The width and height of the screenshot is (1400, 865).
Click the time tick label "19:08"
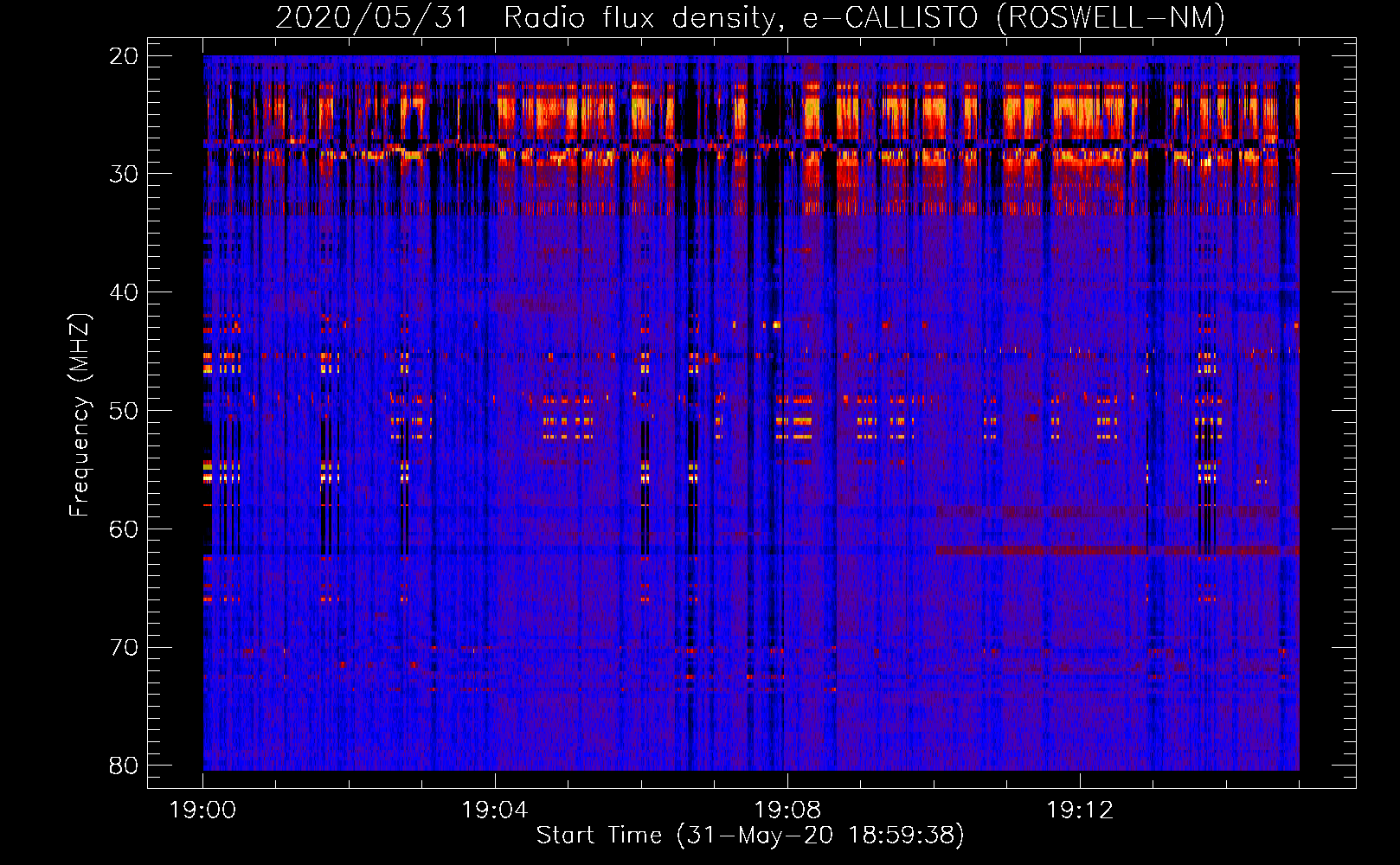tap(787, 811)
